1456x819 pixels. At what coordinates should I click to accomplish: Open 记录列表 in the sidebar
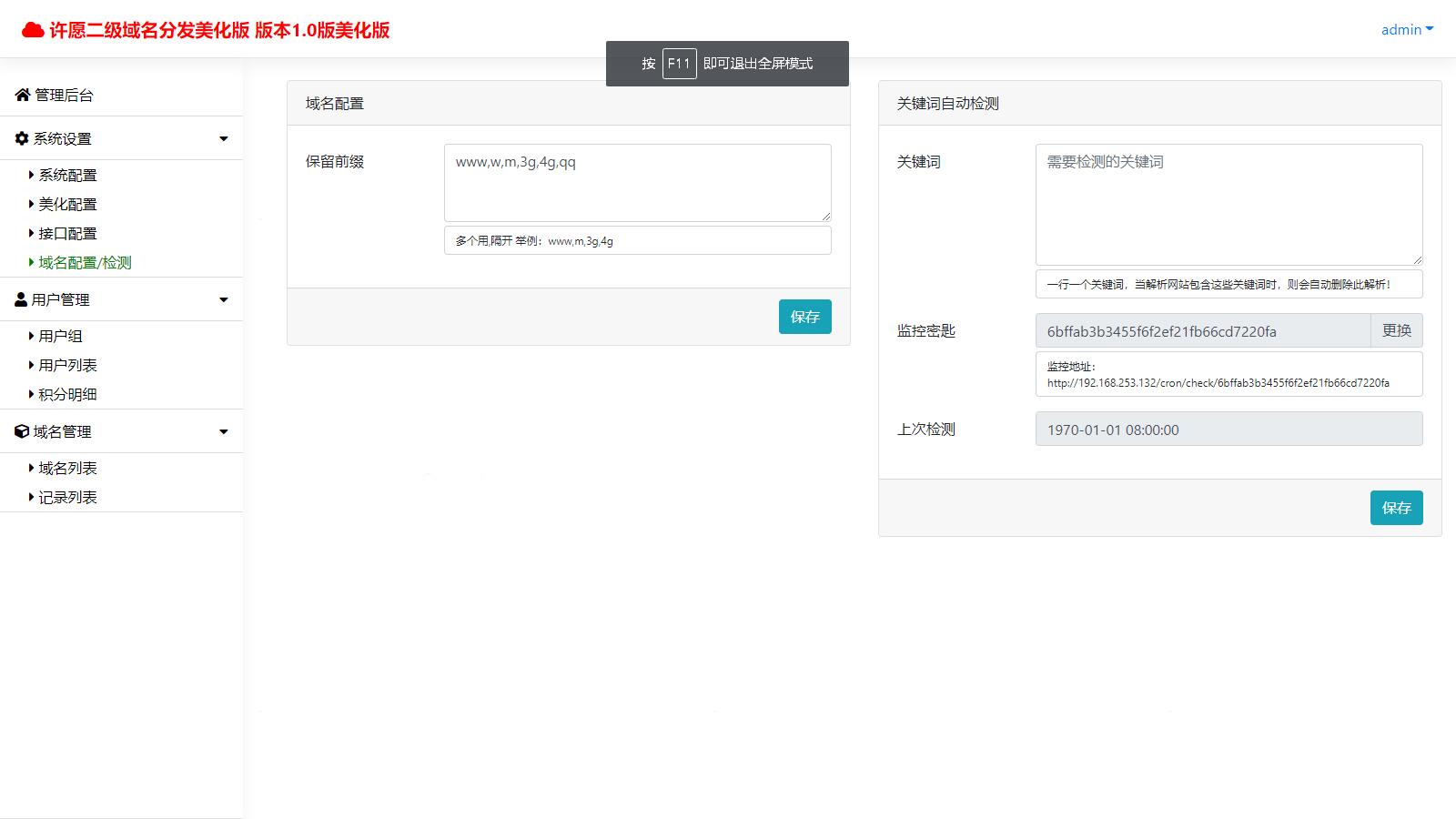66,497
